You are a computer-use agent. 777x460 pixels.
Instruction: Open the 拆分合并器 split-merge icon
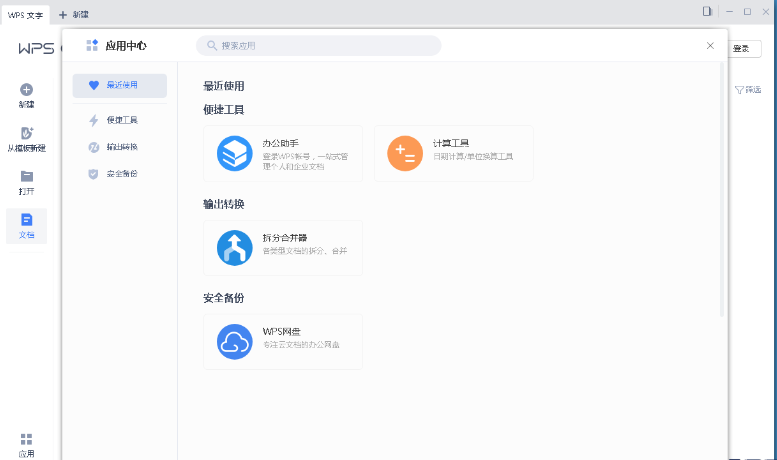[234, 248]
